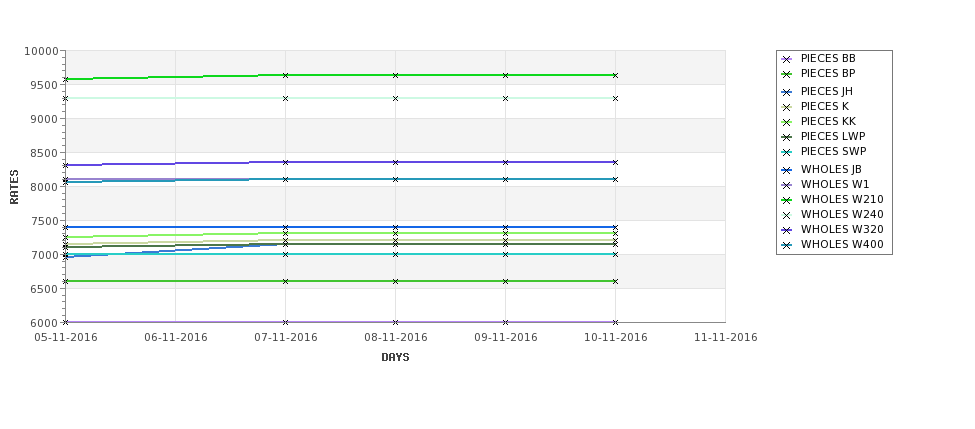Image resolution: width=975 pixels, height=429 pixels.
Task: Click the RATES axis title
Action: coord(14,187)
